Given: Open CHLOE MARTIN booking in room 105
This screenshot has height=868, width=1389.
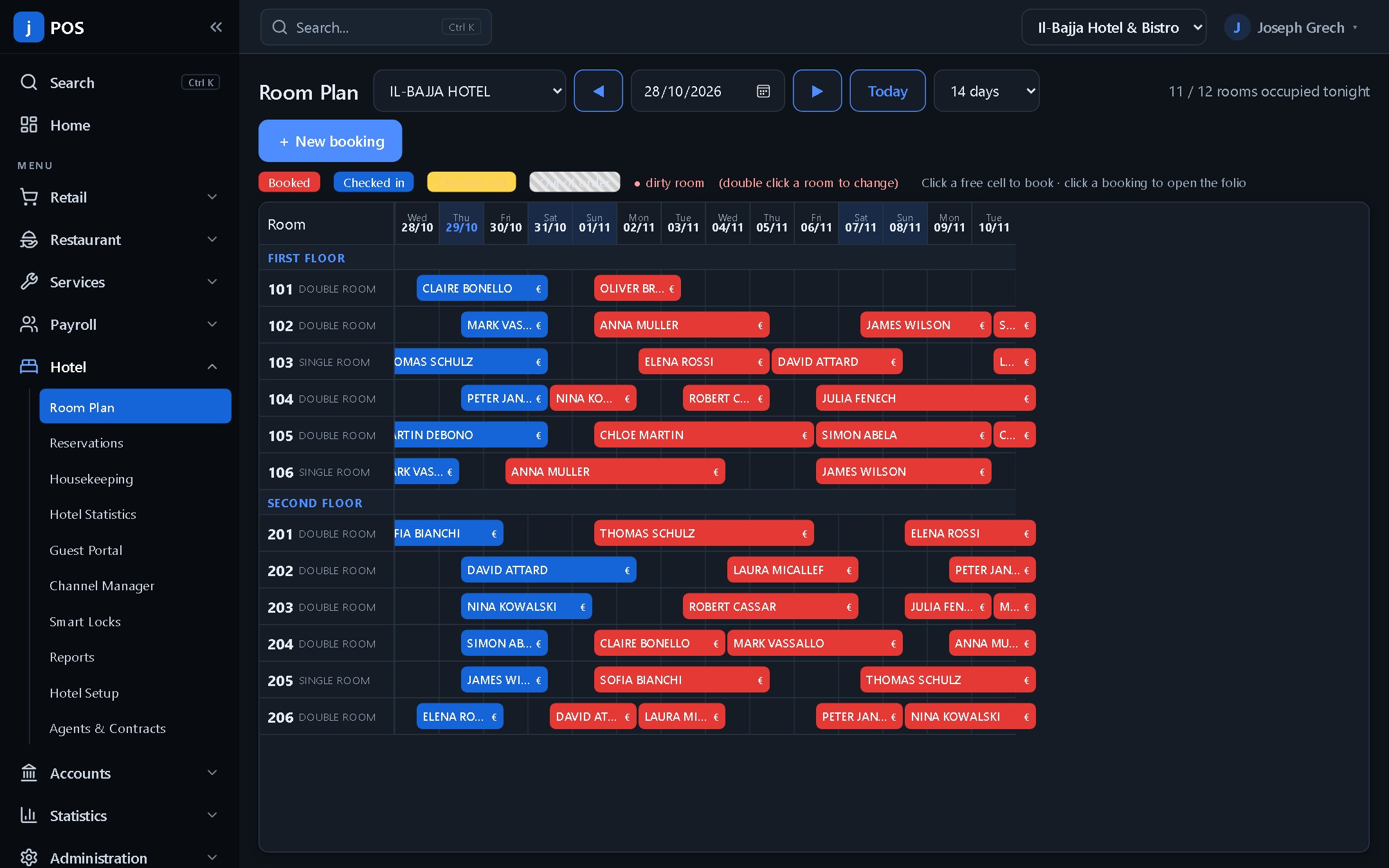Looking at the screenshot, I should click(x=704, y=435).
